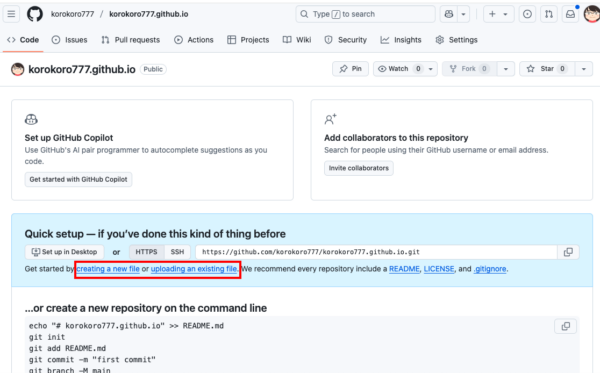The width and height of the screenshot is (600, 373).
Task: Click the search box in header
Action: [365, 14]
